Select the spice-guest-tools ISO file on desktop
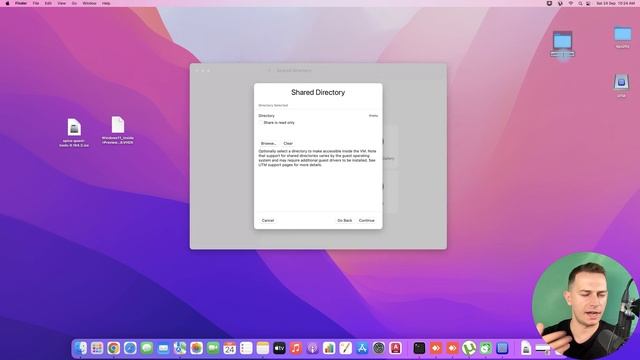The image size is (640, 360). [74, 133]
